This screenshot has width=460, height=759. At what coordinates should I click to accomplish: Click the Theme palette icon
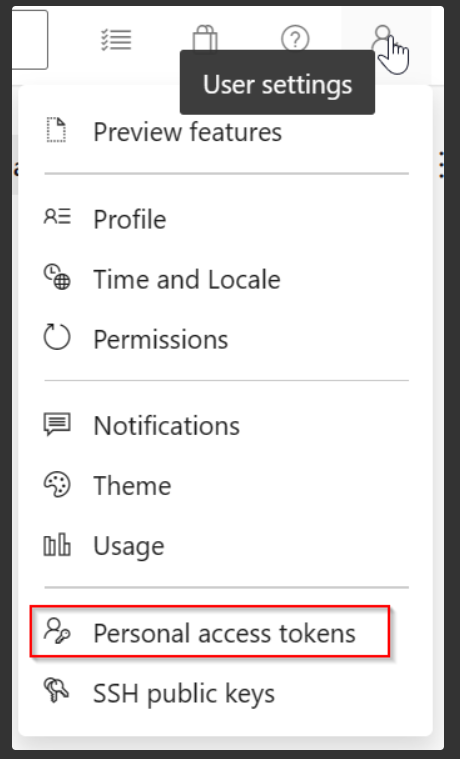pos(57,484)
